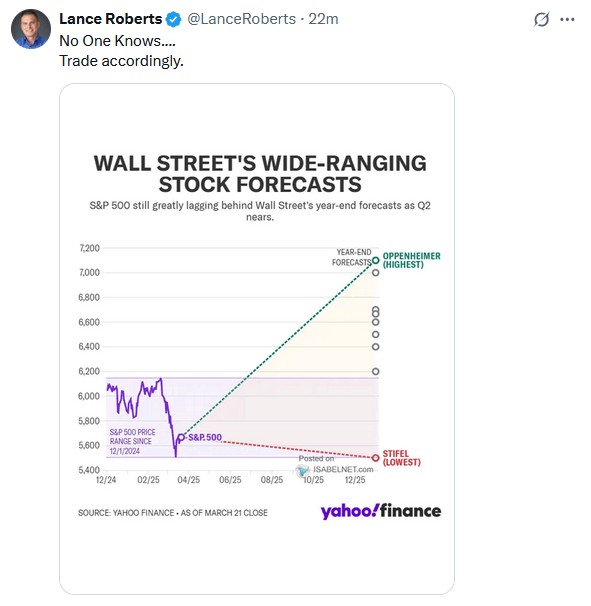Click the OPPENHEIMER (HIGHEST) green label
This screenshot has height=606, width=591.
411,260
